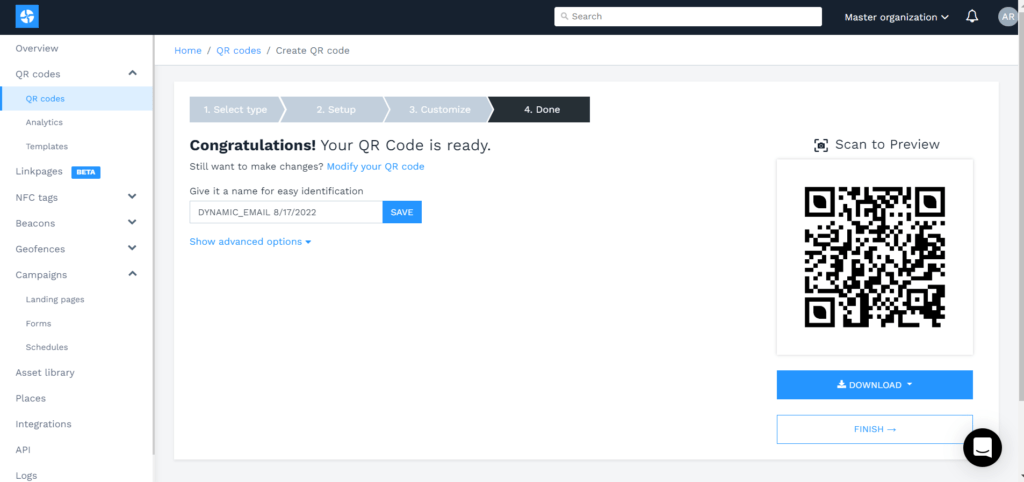This screenshot has width=1024, height=482.
Task: Click the Scan to Preview icon
Action: pos(821,145)
